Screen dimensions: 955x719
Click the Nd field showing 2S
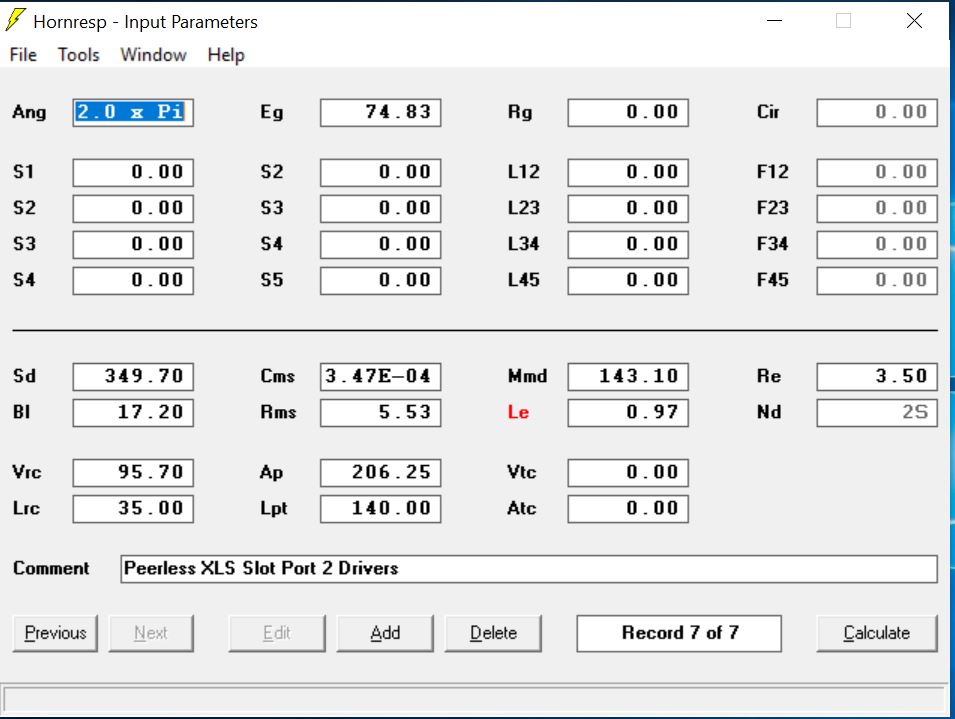(877, 412)
